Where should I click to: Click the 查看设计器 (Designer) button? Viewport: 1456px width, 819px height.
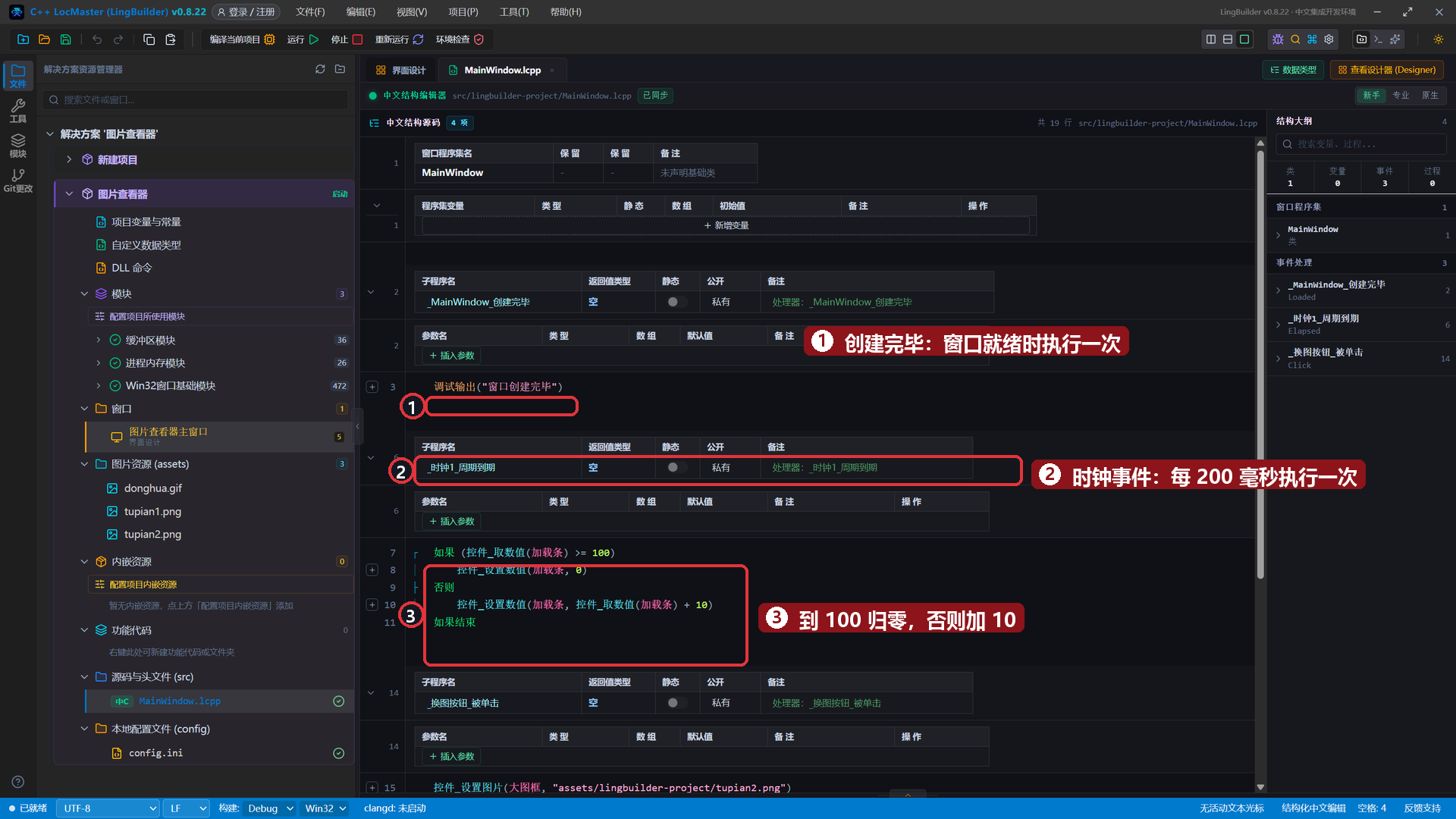tap(1386, 70)
